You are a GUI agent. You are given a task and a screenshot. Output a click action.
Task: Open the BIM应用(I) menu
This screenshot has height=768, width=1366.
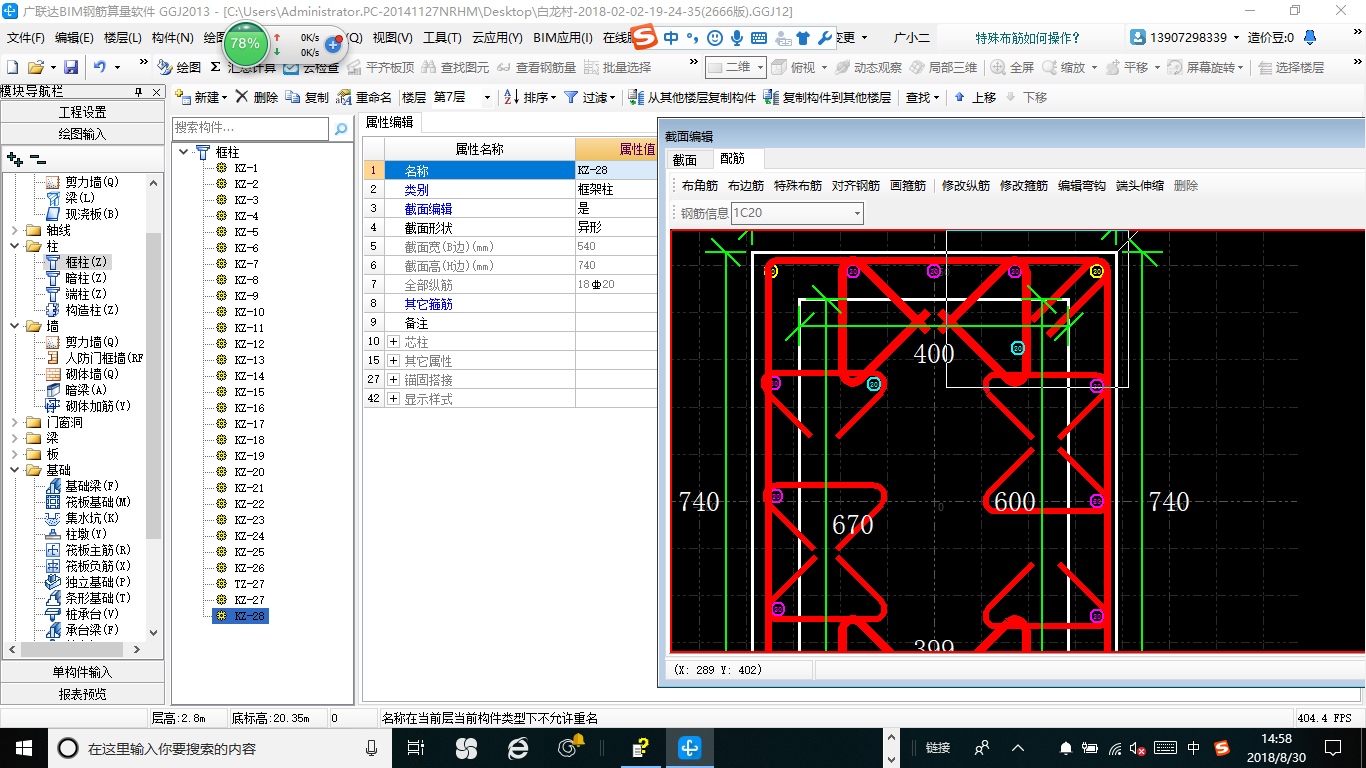pyautogui.click(x=563, y=38)
